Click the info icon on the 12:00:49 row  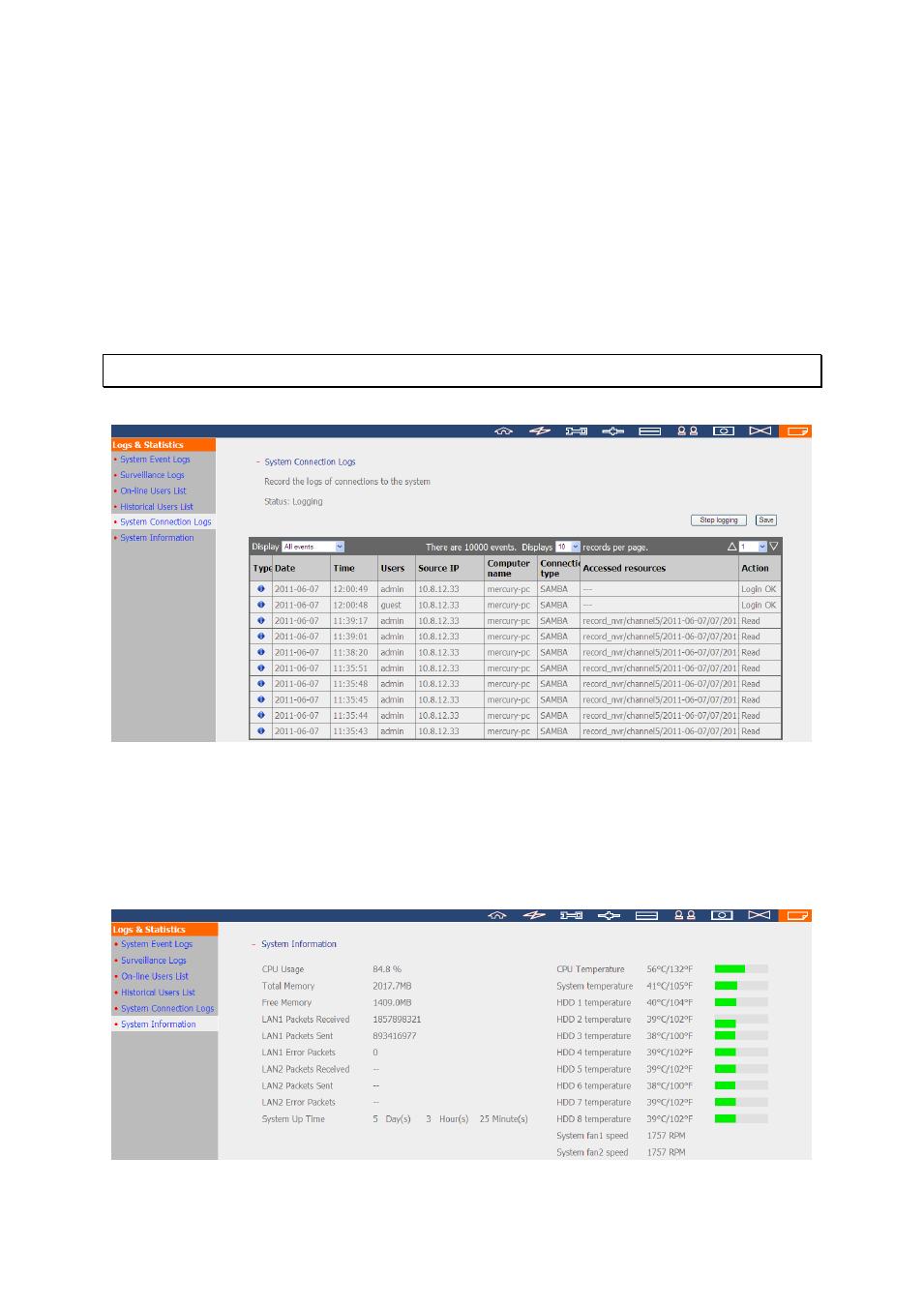[261, 589]
